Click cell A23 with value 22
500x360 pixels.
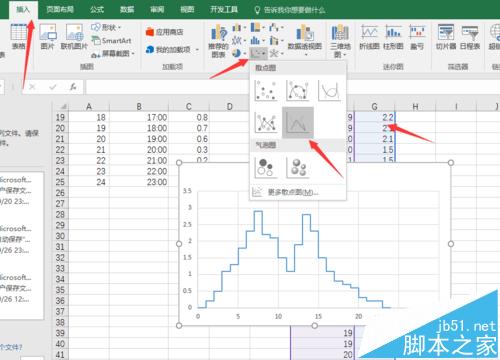(x=89, y=160)
